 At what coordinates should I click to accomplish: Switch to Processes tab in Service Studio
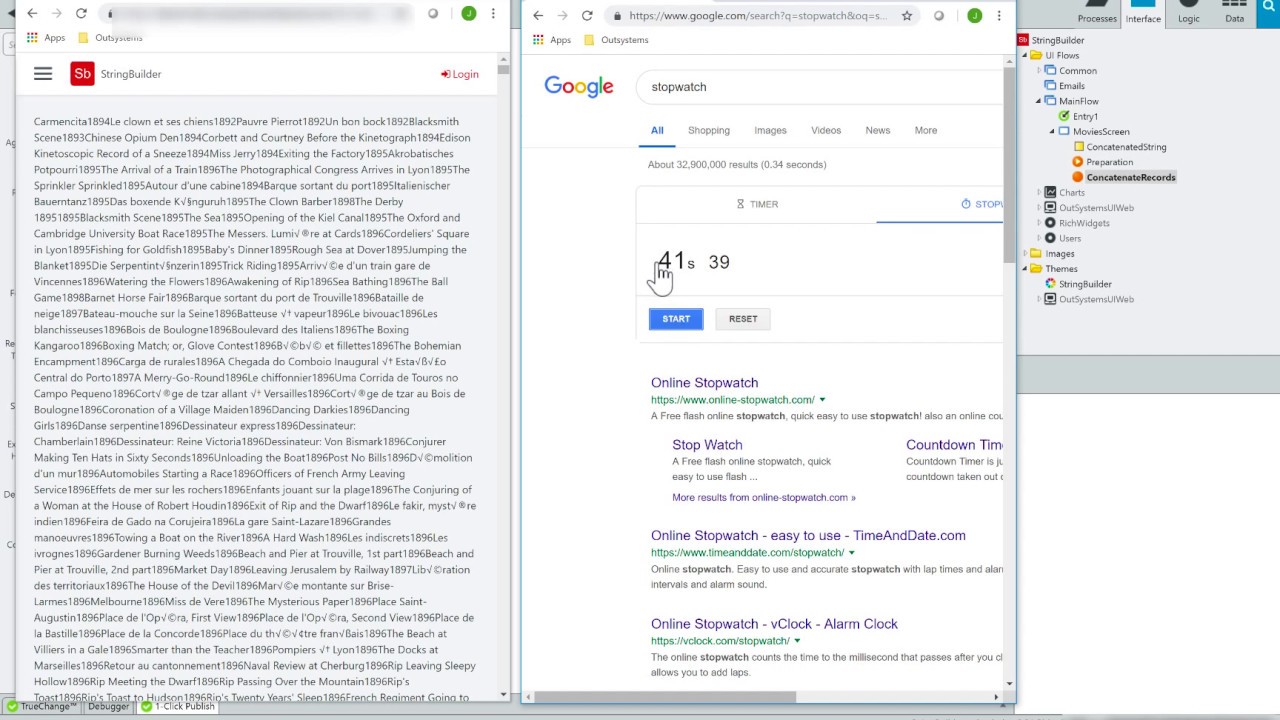pos(1097,14)
